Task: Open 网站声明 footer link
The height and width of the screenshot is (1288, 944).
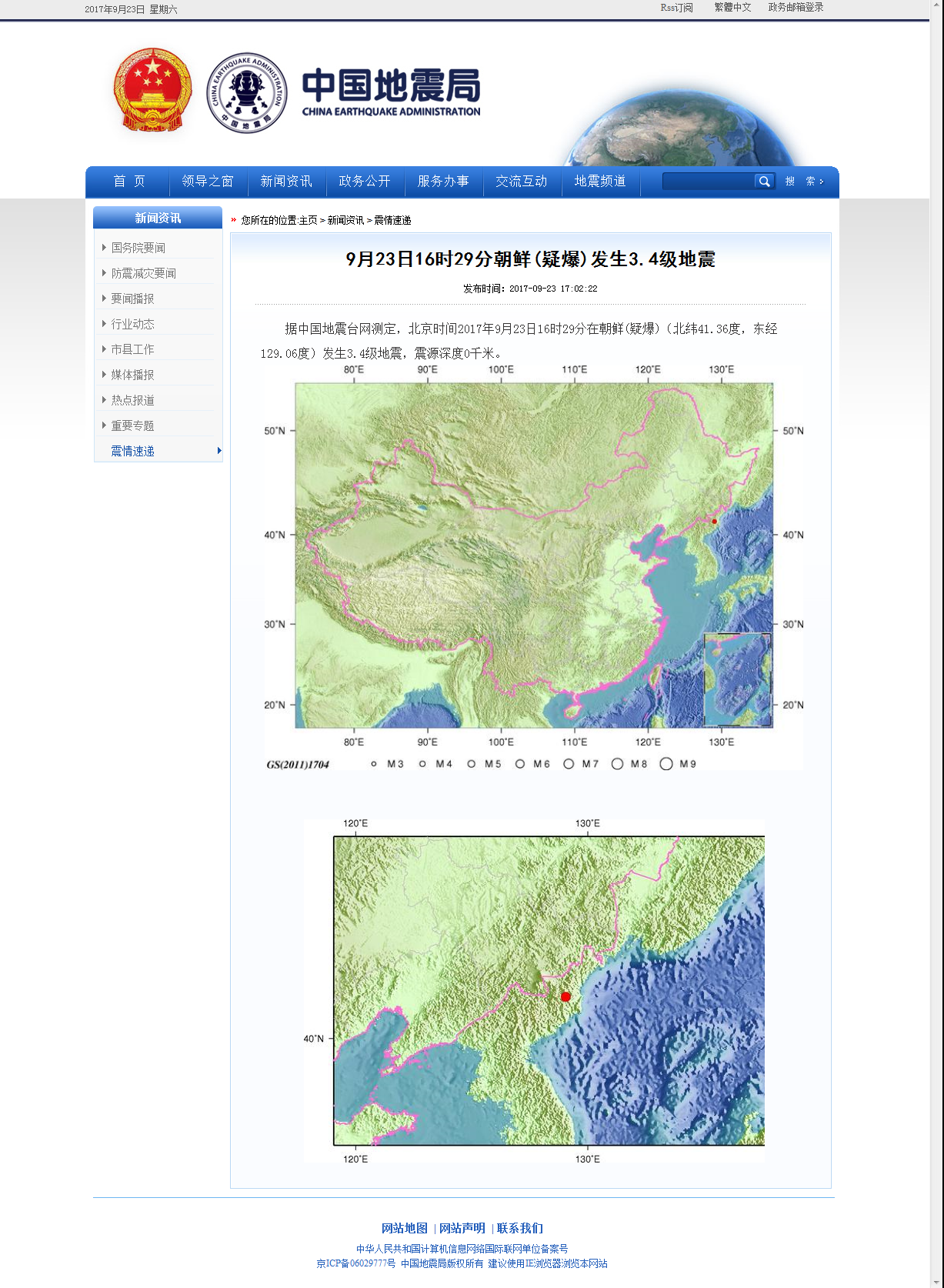Action: tap(462, 1228)
